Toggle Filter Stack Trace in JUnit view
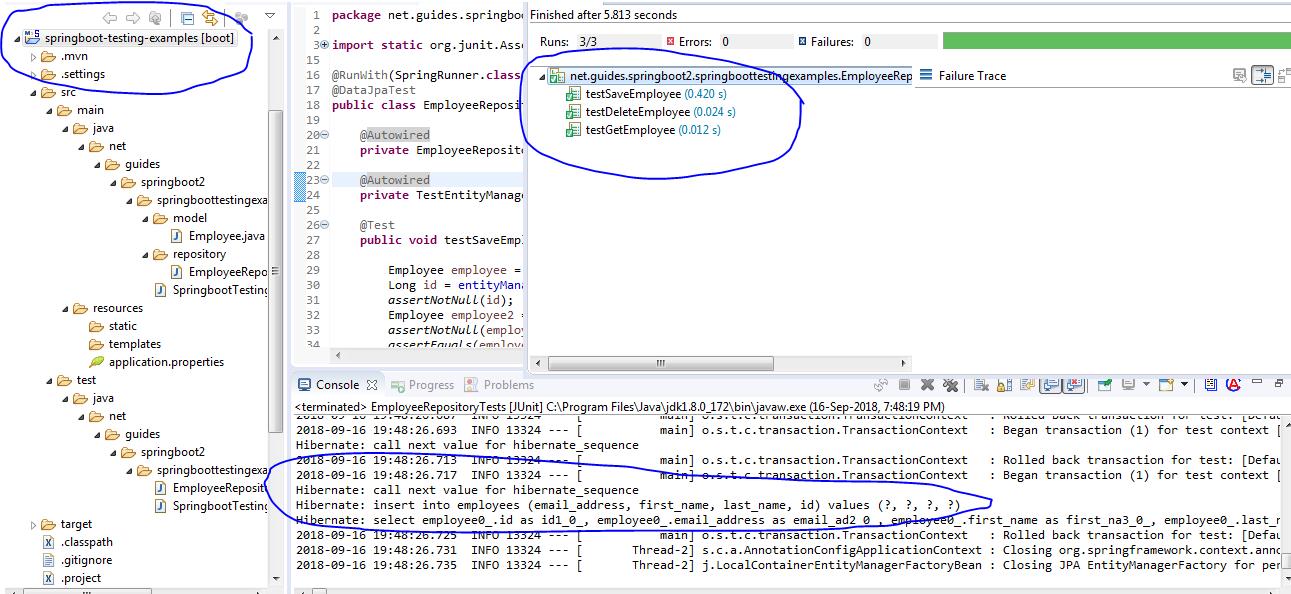 click(1262, 75)
